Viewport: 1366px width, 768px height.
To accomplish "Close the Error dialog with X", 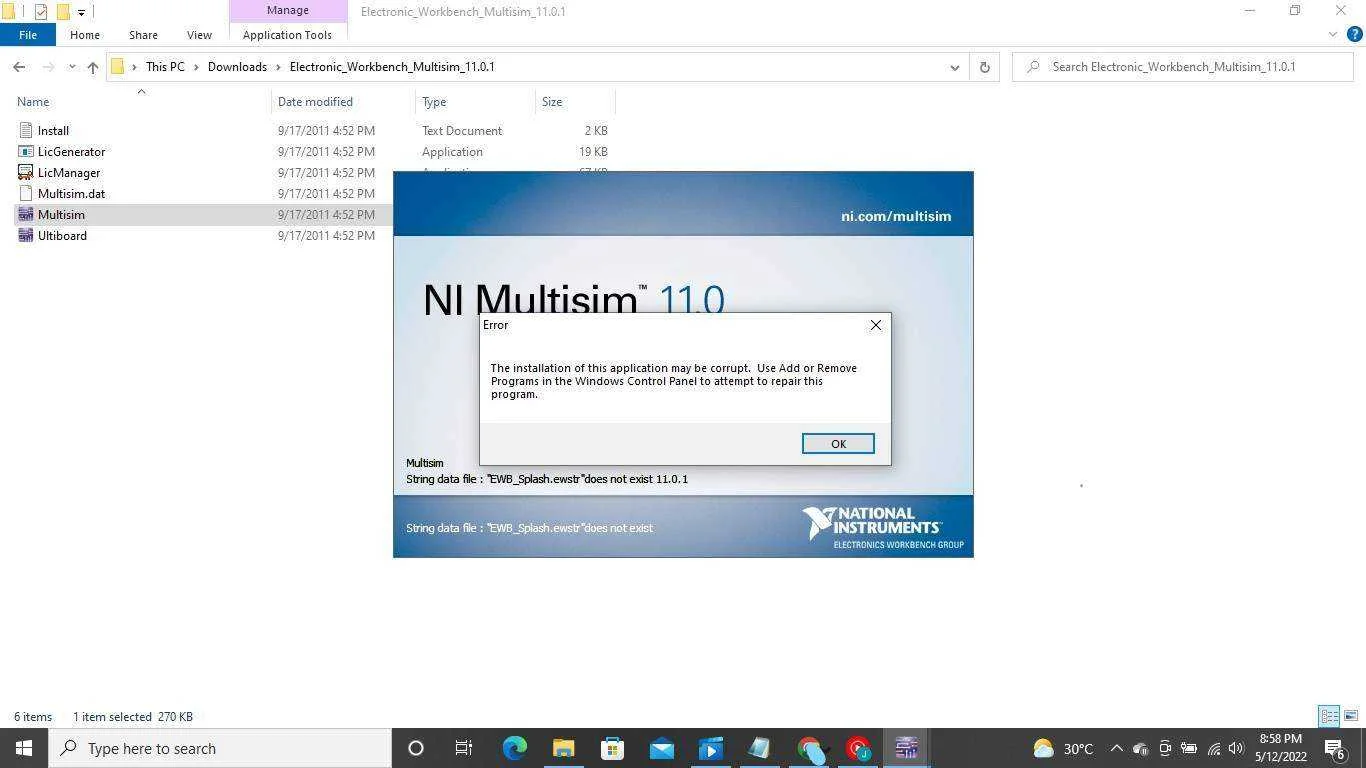I will [x=875, y=325].
